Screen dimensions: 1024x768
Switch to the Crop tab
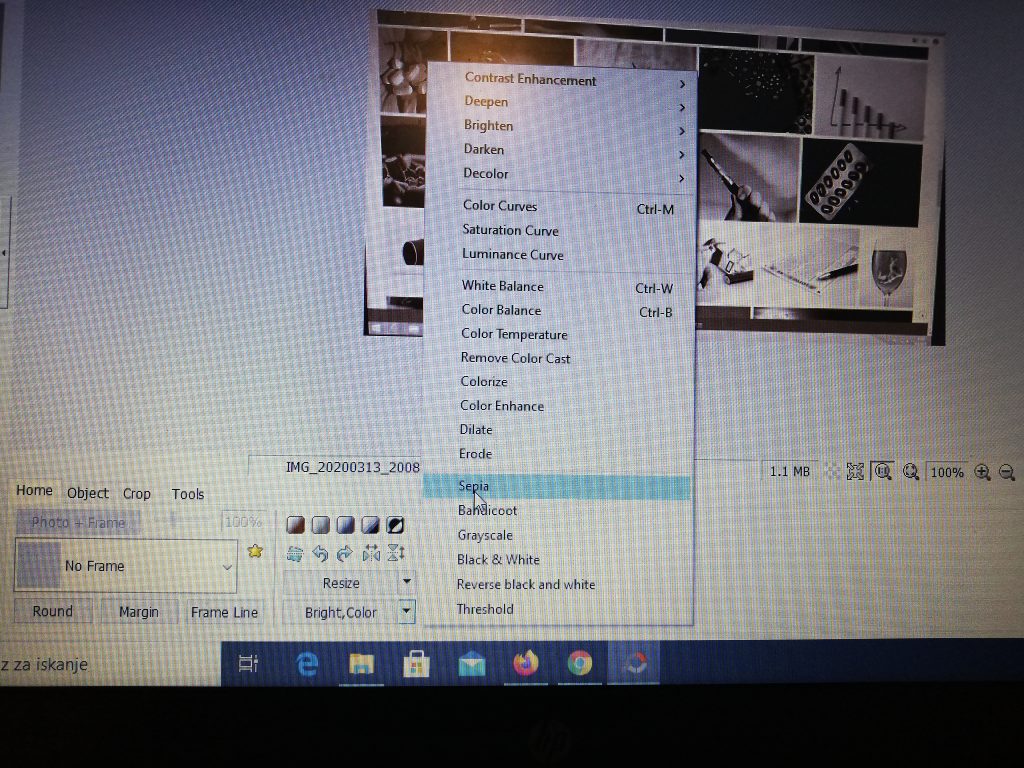tap(136, 494)
